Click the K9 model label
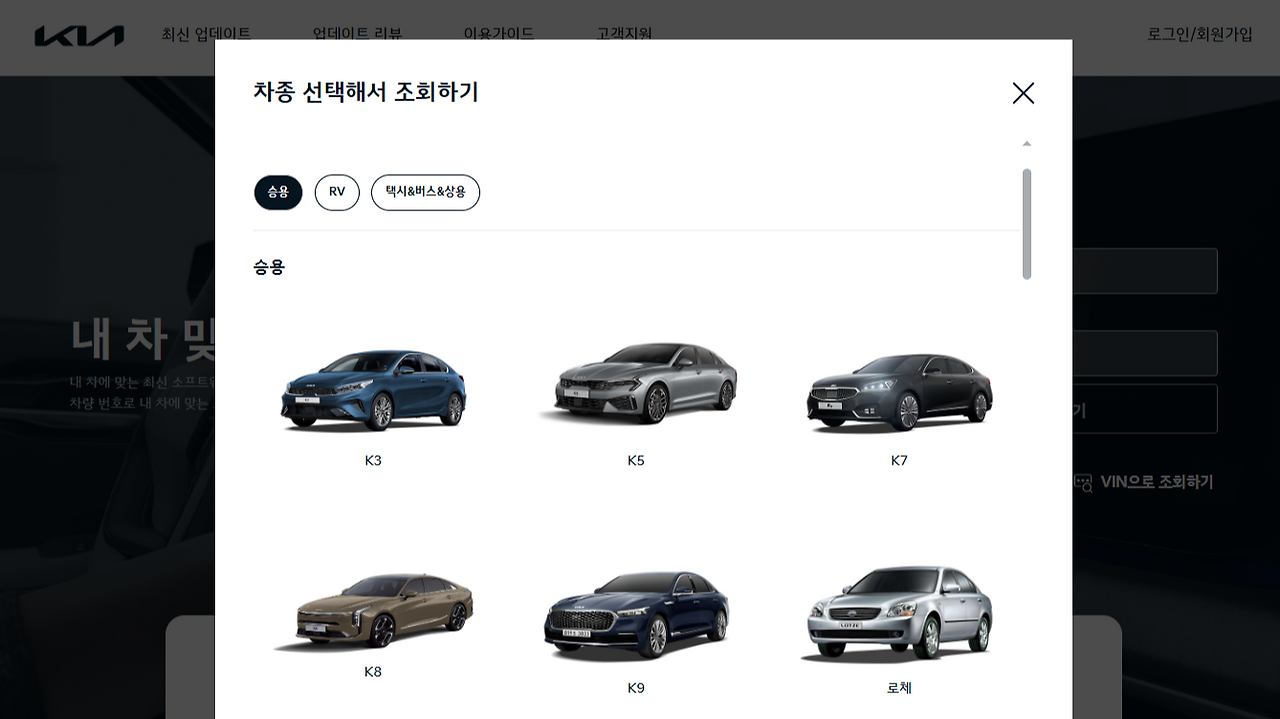 [636, 688]
